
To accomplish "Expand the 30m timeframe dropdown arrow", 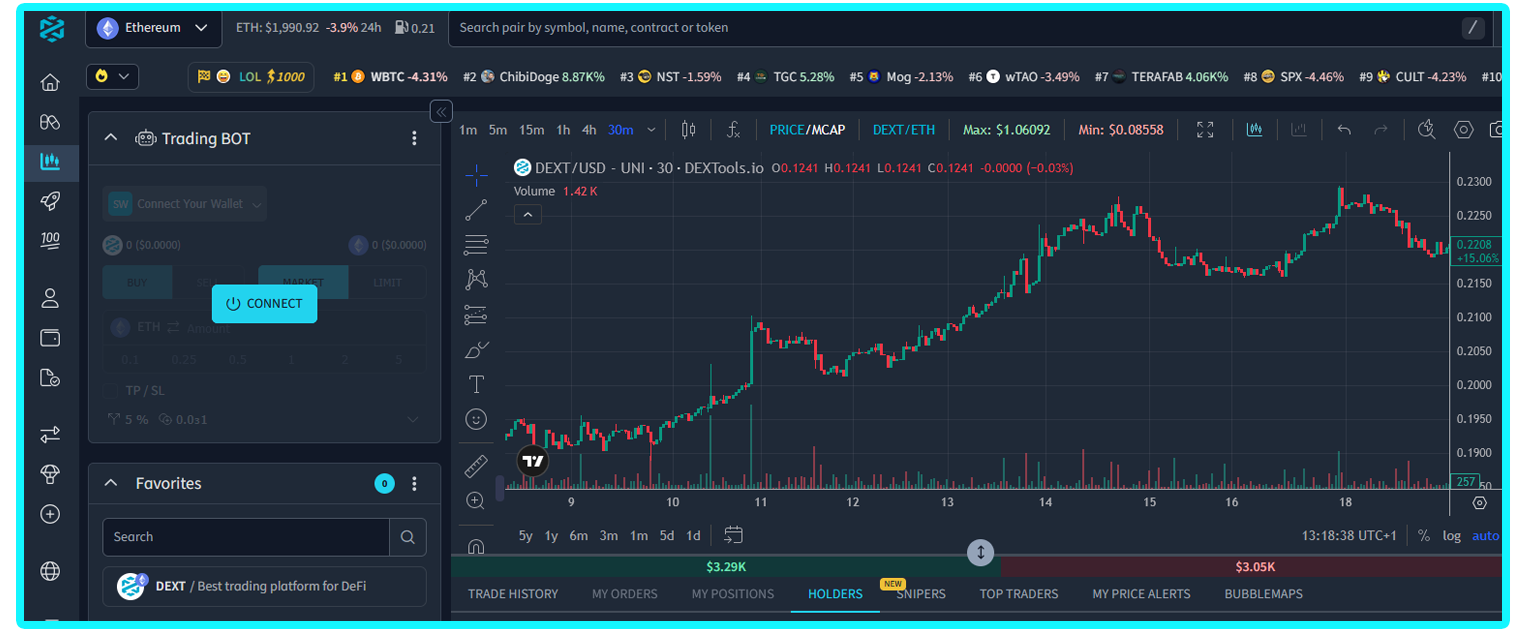I will (x=653, y=128).
